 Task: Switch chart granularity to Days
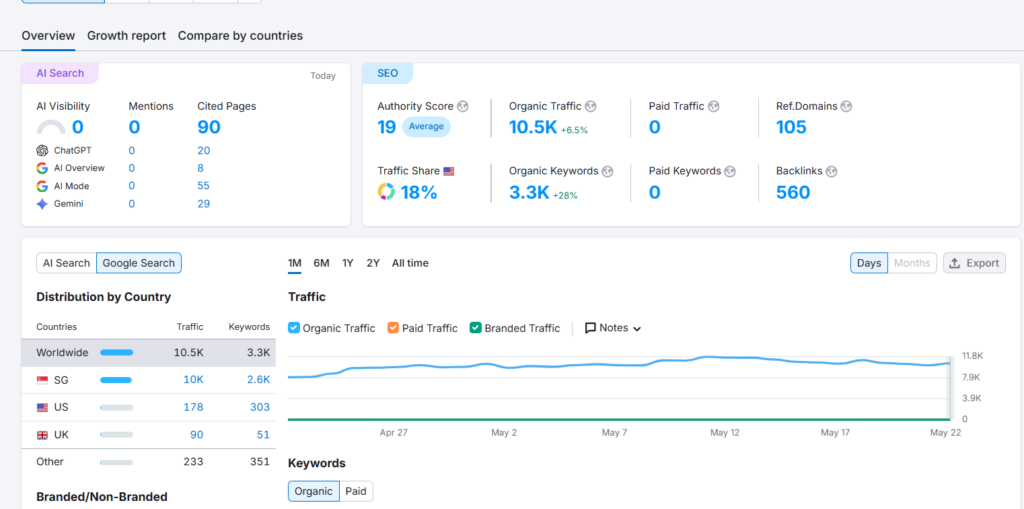(869, 263)
